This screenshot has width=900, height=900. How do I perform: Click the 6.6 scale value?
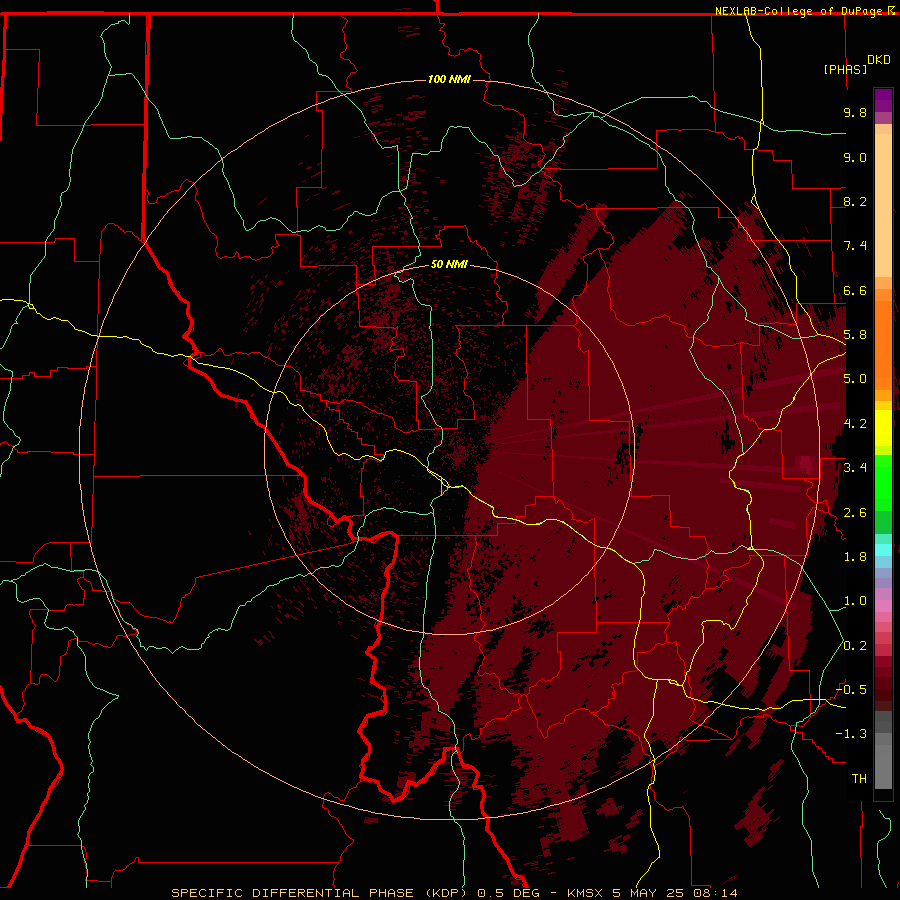855,290
